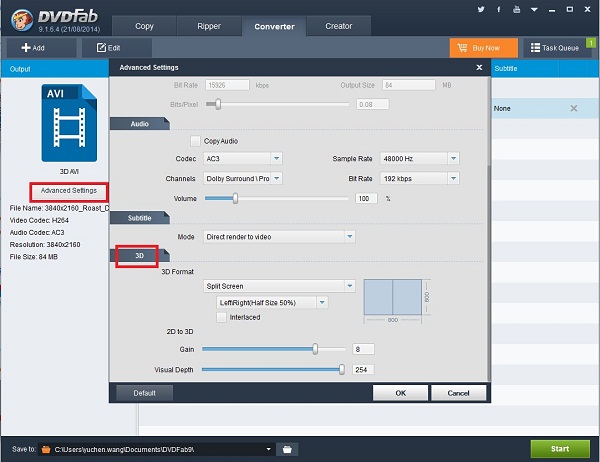The image size is (600, 462).
Task: Click the video Bit Rate field 15926
Action: [227, 85]
